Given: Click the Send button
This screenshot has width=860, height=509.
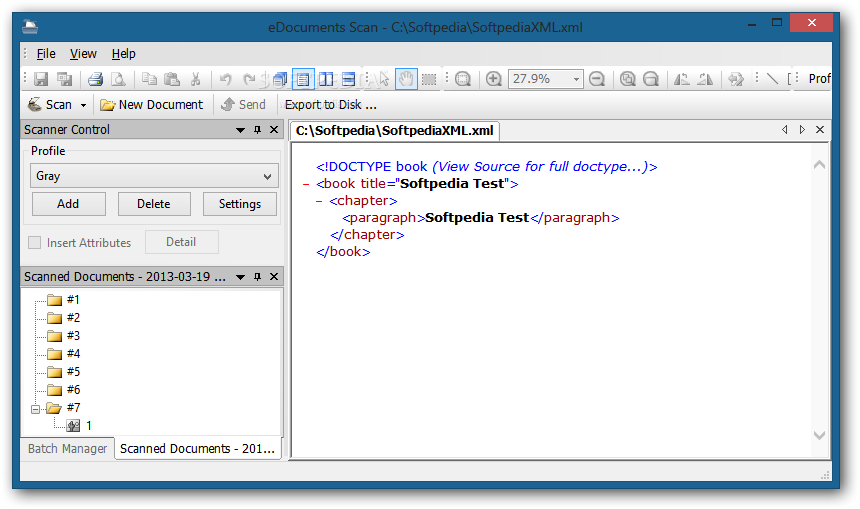Looking at the screenshot, I should click(x=243, y=104).
